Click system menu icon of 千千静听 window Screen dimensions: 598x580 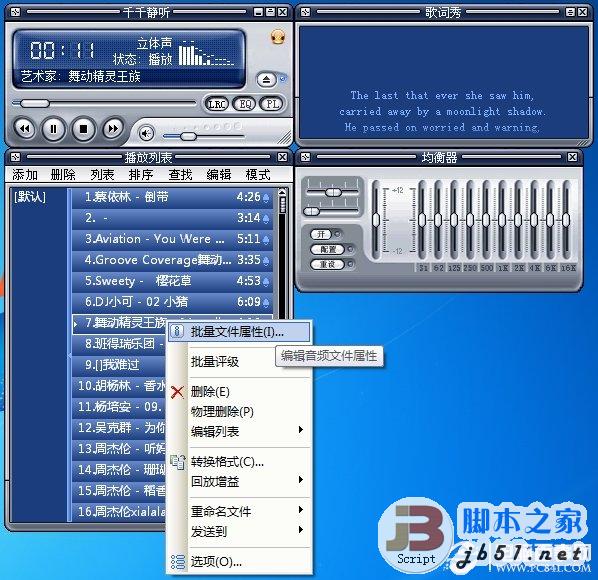pyautogui.click(x=15, y=12)
